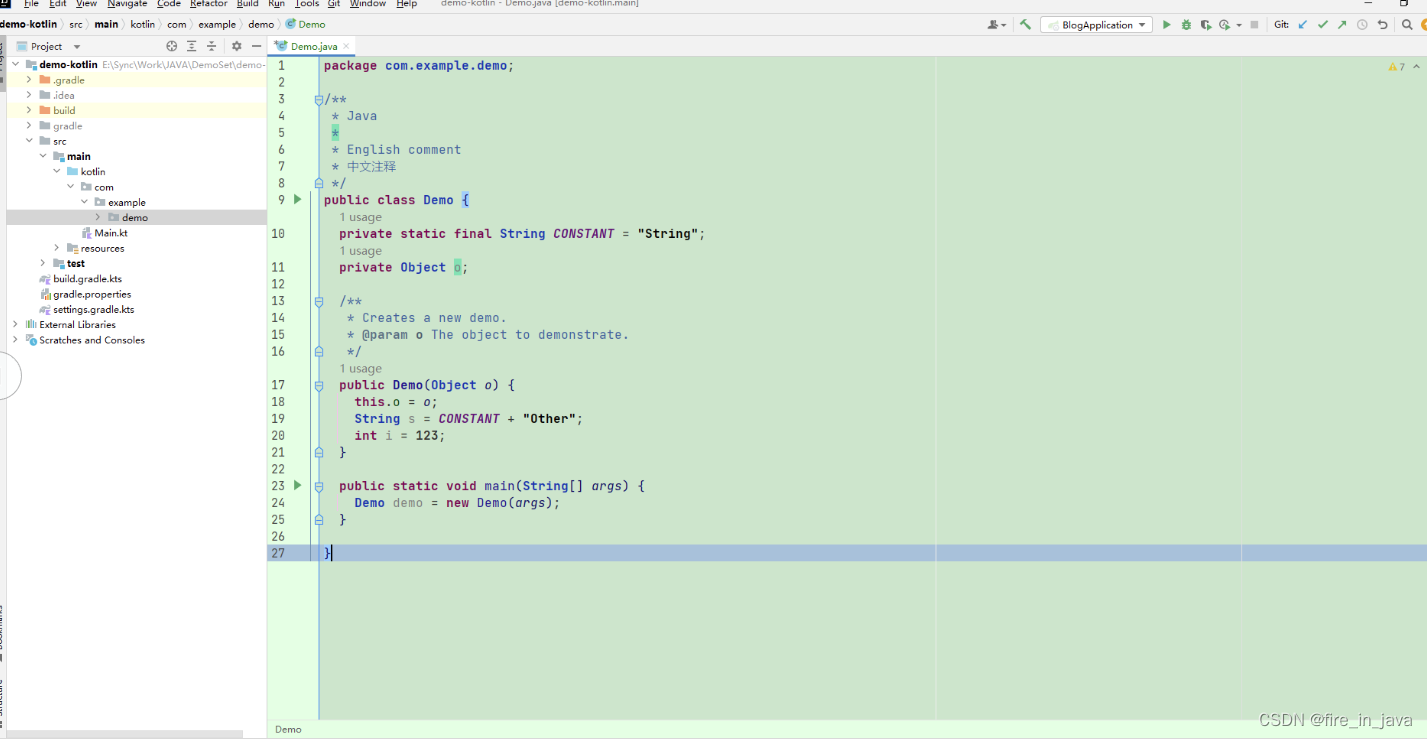Viewport: 1427px width, 739px height.
Task: Select Opened File crosshair icon in Project panel
Action: click(171, 46)
